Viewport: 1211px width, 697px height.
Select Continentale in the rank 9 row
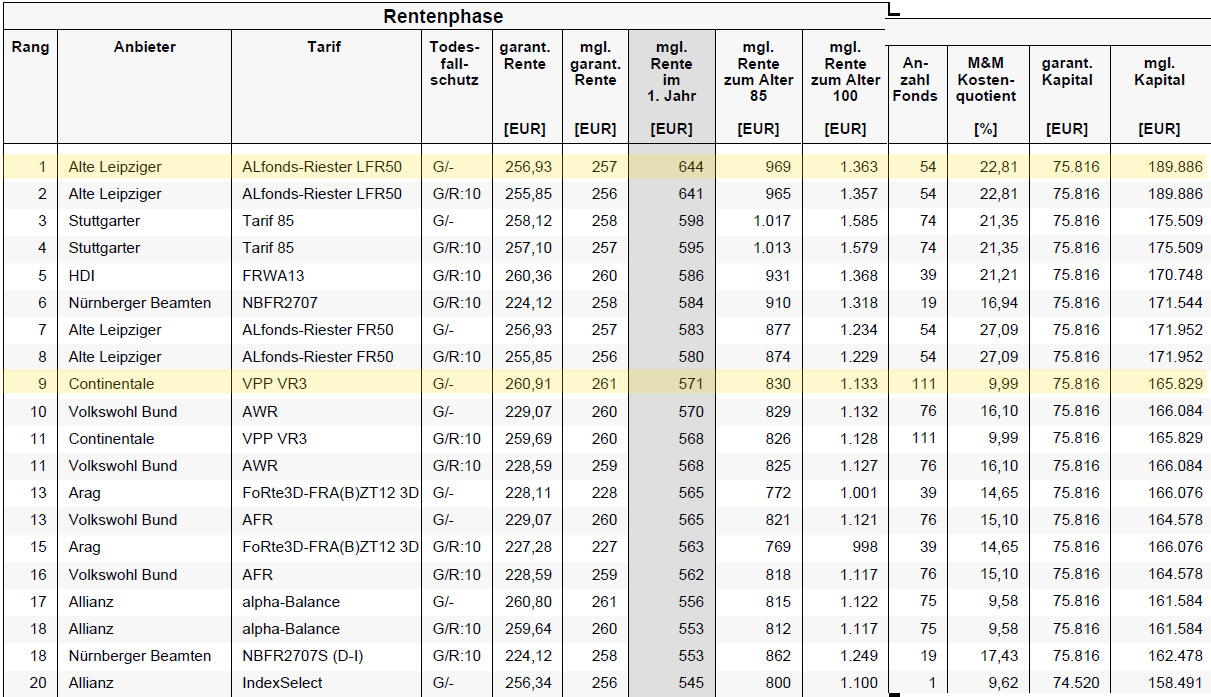111,384
